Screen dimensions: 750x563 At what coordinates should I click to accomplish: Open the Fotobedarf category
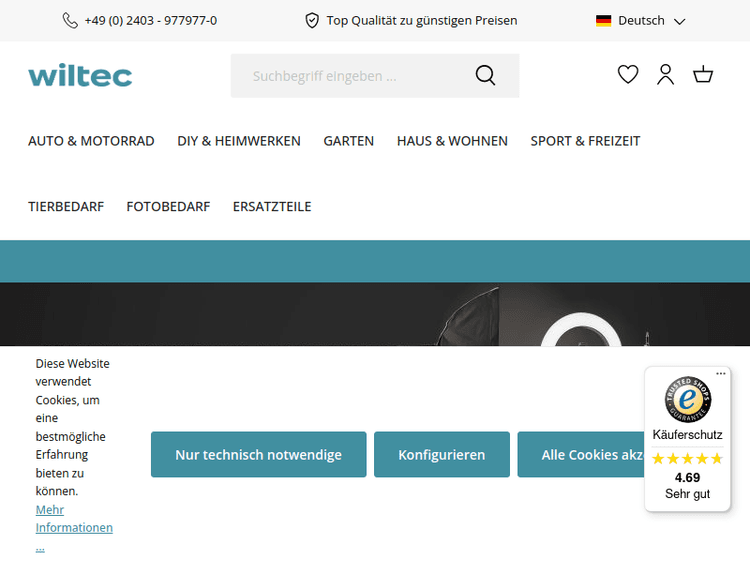click(168, 207)
